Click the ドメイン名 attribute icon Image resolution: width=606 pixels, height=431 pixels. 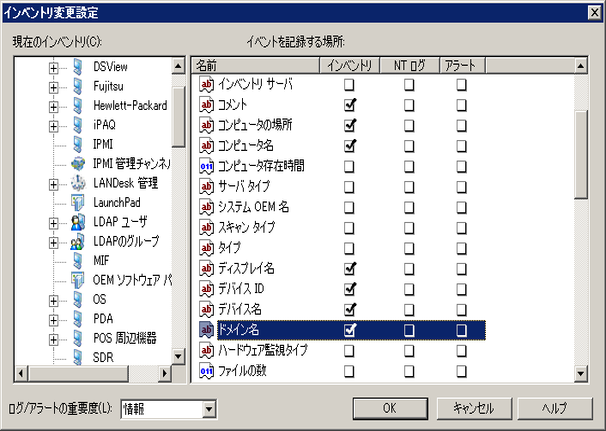click(x=206, y=330)
